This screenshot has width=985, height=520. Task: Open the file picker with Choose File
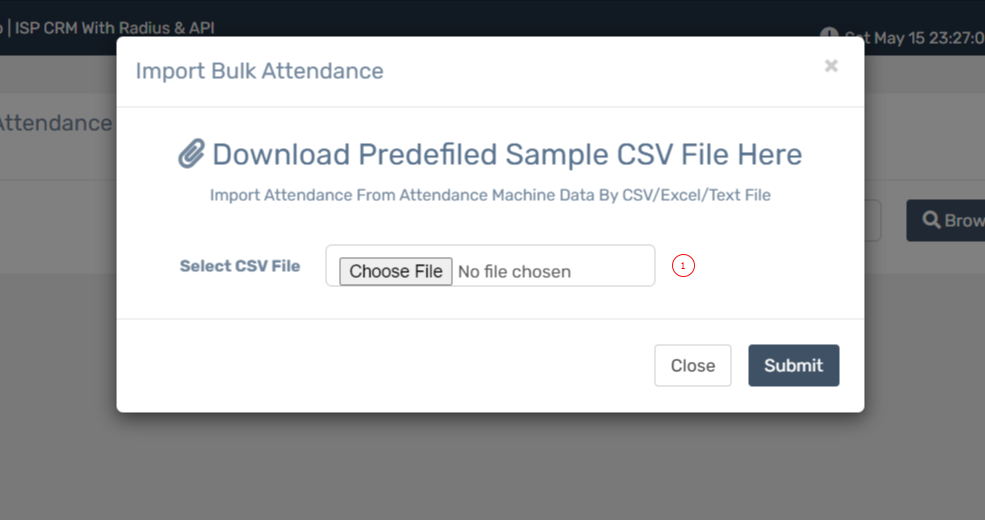point(396,271)
